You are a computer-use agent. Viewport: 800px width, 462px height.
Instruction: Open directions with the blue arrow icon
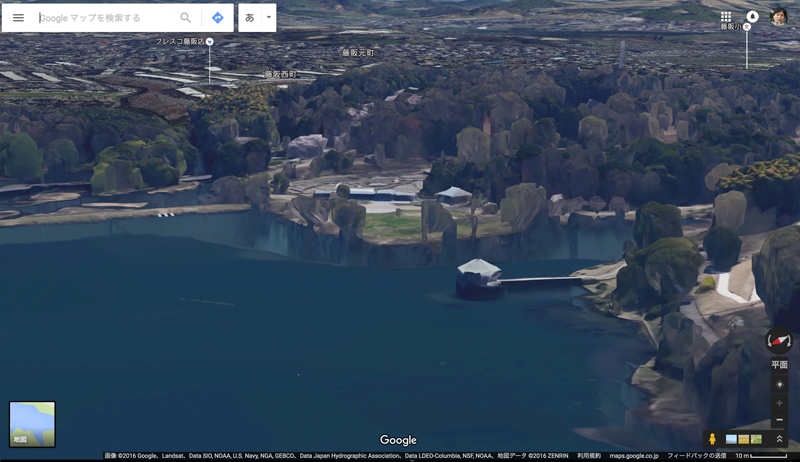tap(217, 18)
